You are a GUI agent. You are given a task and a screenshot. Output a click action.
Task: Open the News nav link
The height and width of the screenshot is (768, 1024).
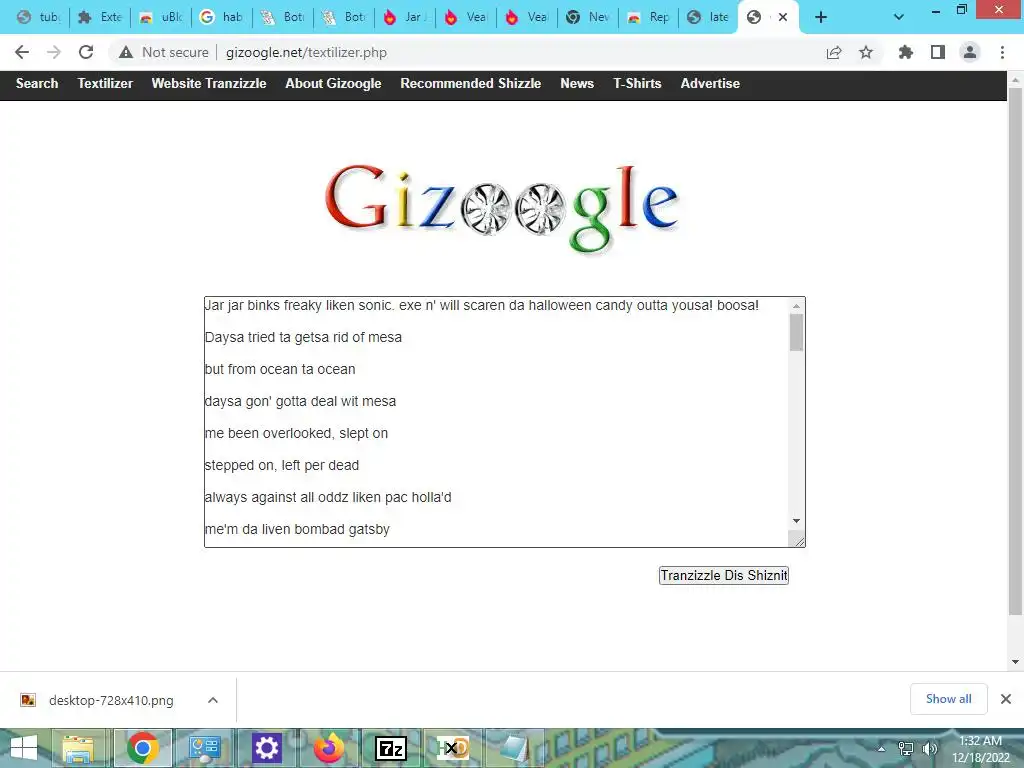coord(577,84)
